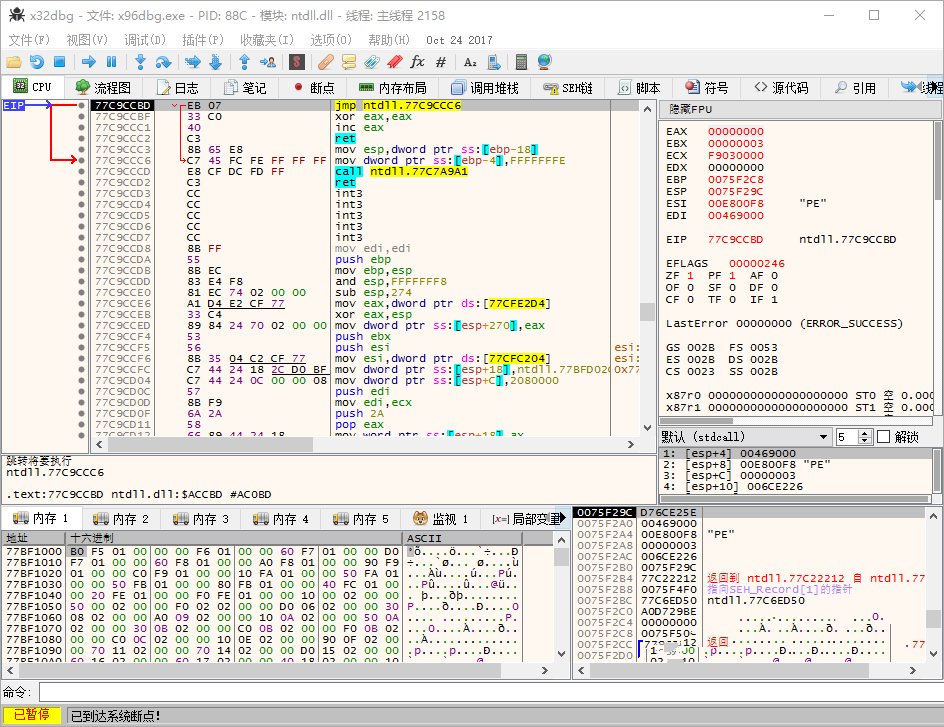Toggle breakpoint dot at address 77C9CCC6
944x727 pixels.
(x=82, y=160)
